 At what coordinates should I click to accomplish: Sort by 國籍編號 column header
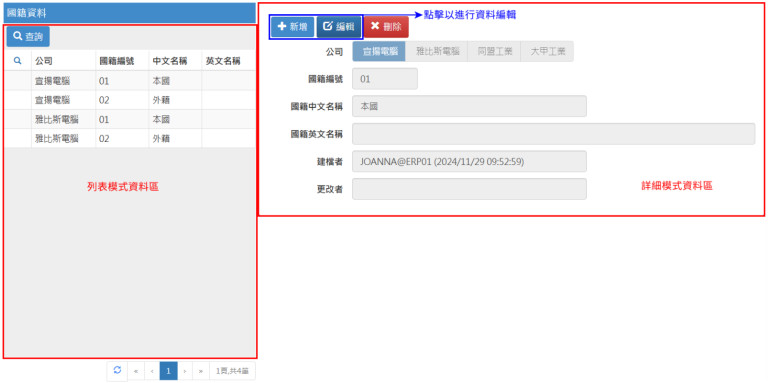coord(122,61)
